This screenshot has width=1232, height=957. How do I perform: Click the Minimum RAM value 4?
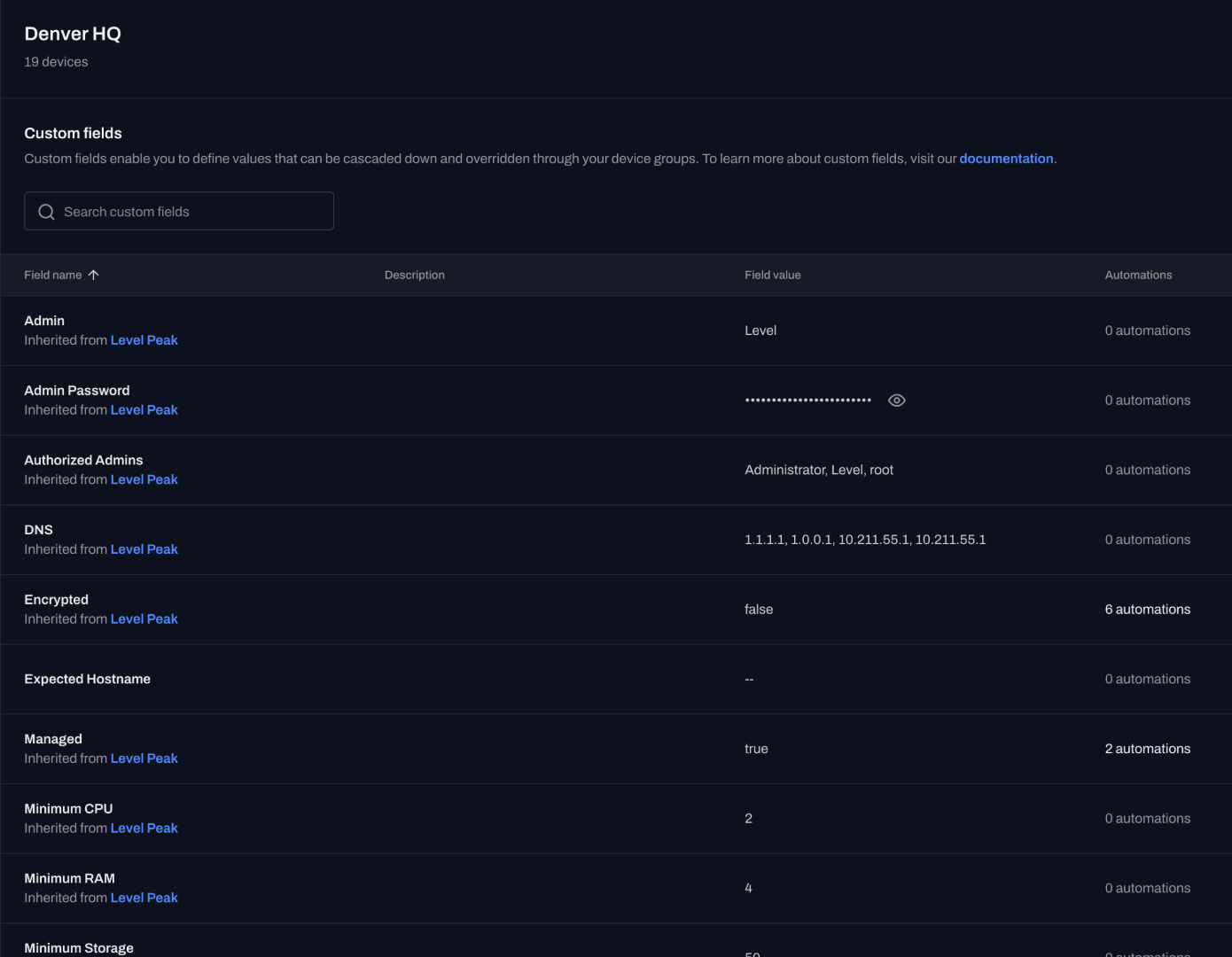click(x=749, y=888)
